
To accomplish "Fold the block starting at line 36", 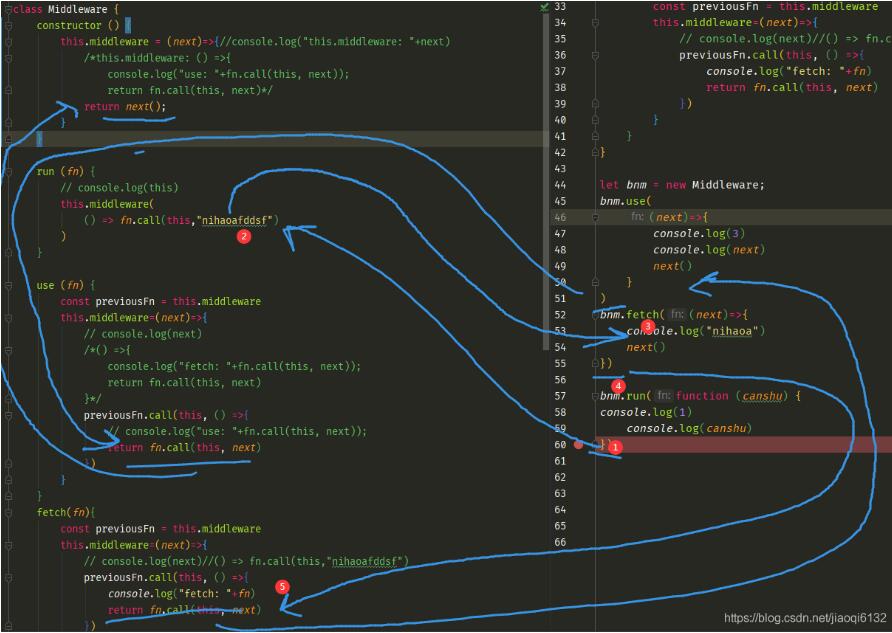I will coord(595,55).
